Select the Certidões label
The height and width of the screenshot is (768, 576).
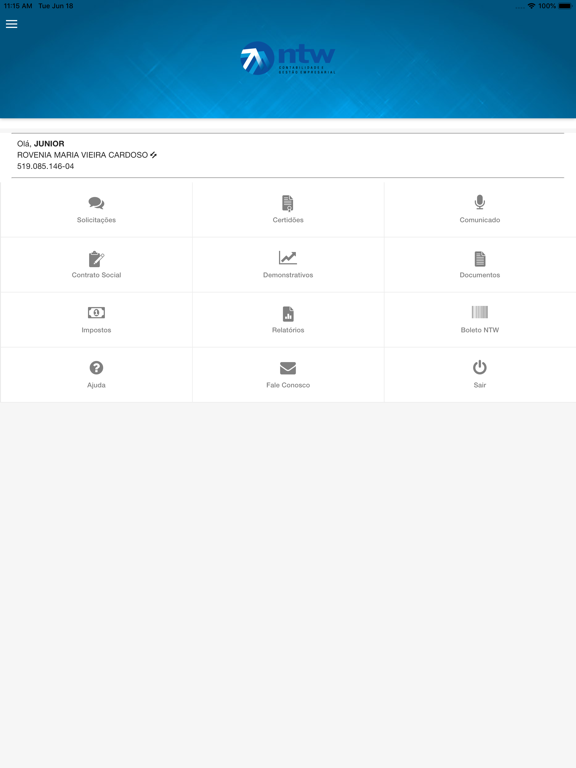(288, 220)
